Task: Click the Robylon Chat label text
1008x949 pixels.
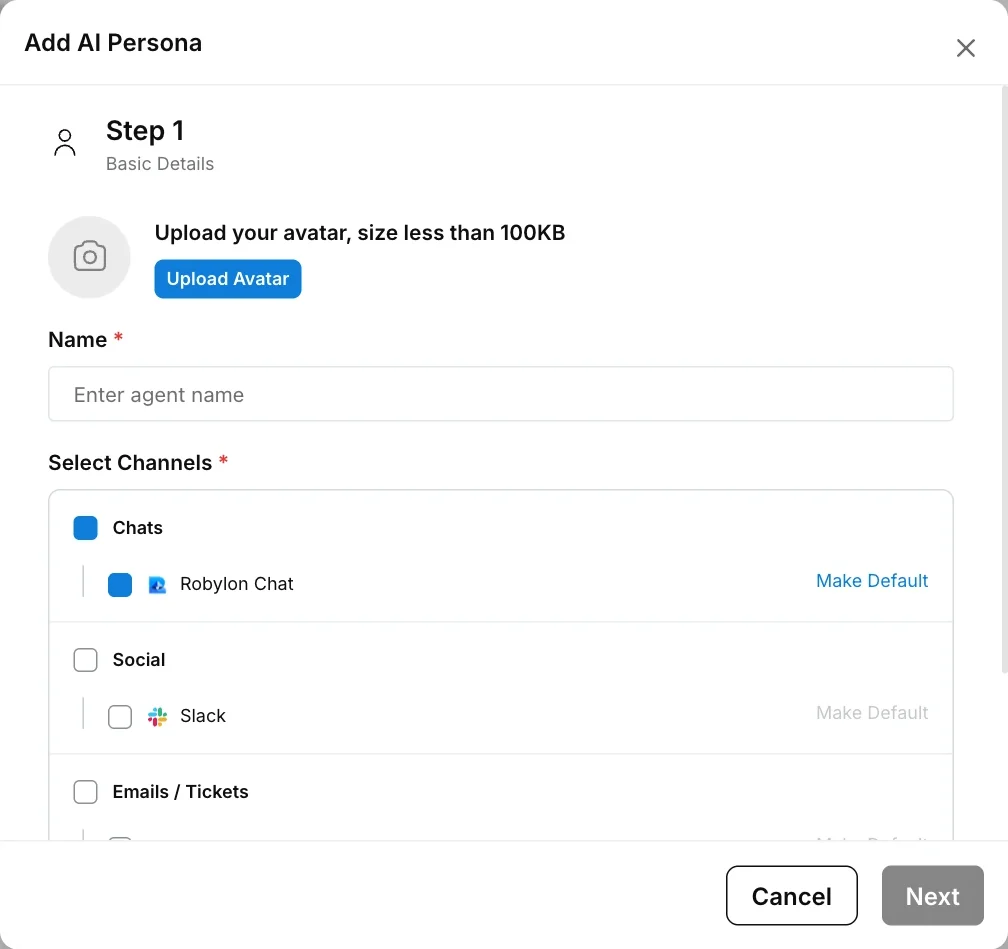Action: click(236, 584)
